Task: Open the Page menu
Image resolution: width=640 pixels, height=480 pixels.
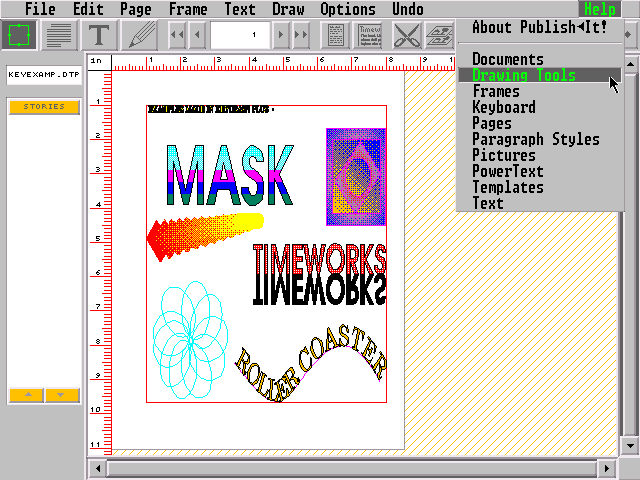Action: [136, 9]
